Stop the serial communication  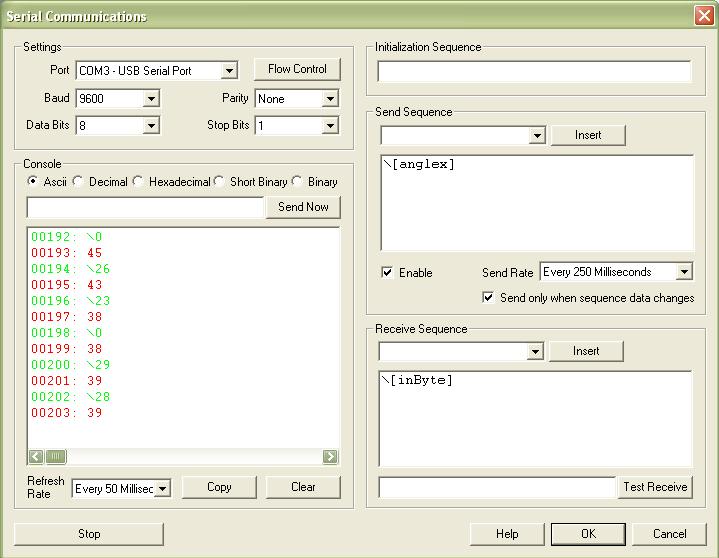pos(89,534)
